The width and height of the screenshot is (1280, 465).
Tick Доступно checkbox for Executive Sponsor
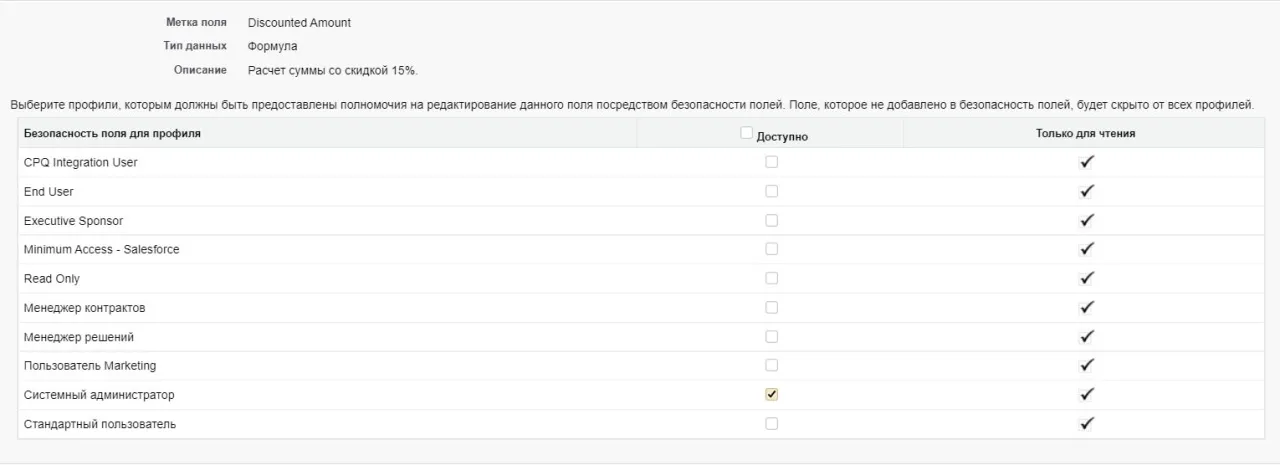771,220
